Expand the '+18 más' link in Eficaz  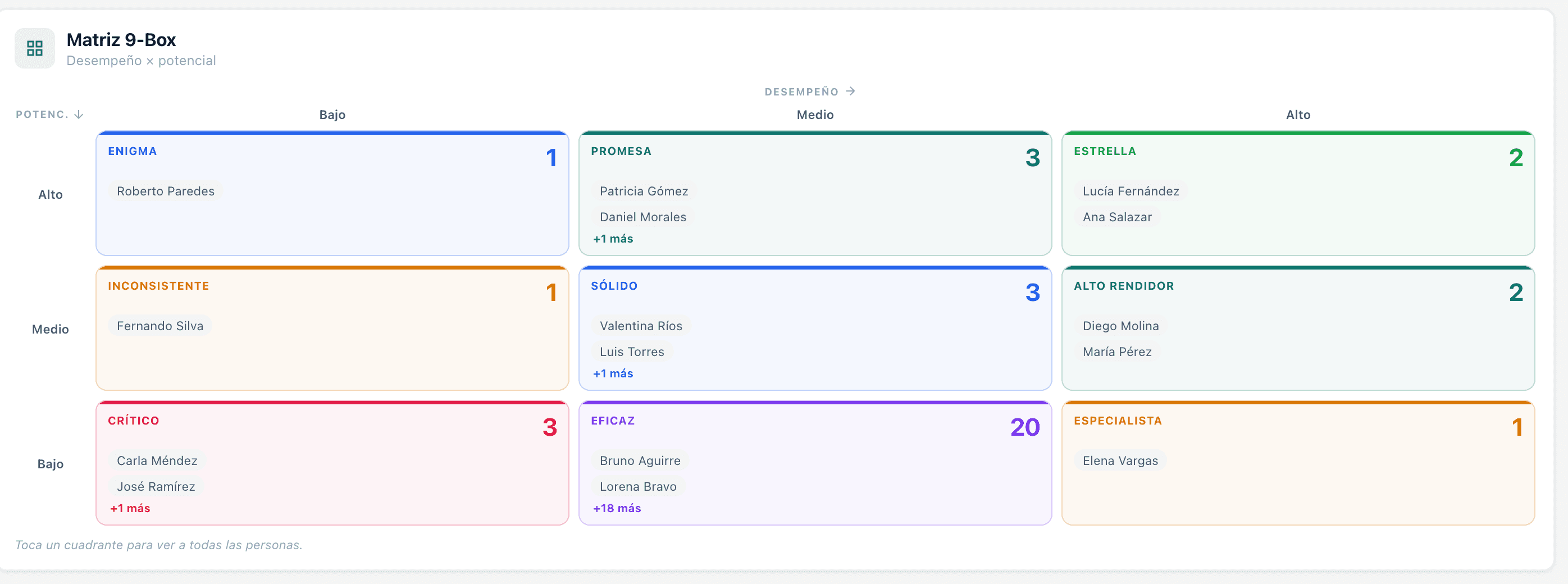617,508
